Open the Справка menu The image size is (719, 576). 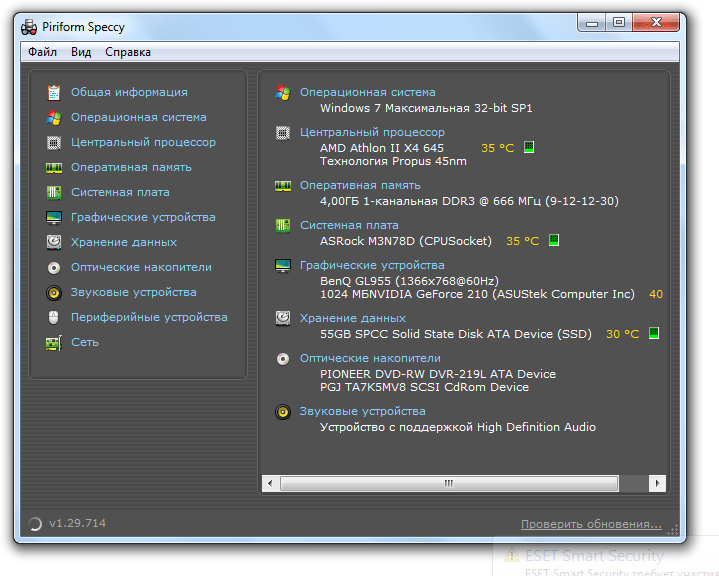(128, 52)
